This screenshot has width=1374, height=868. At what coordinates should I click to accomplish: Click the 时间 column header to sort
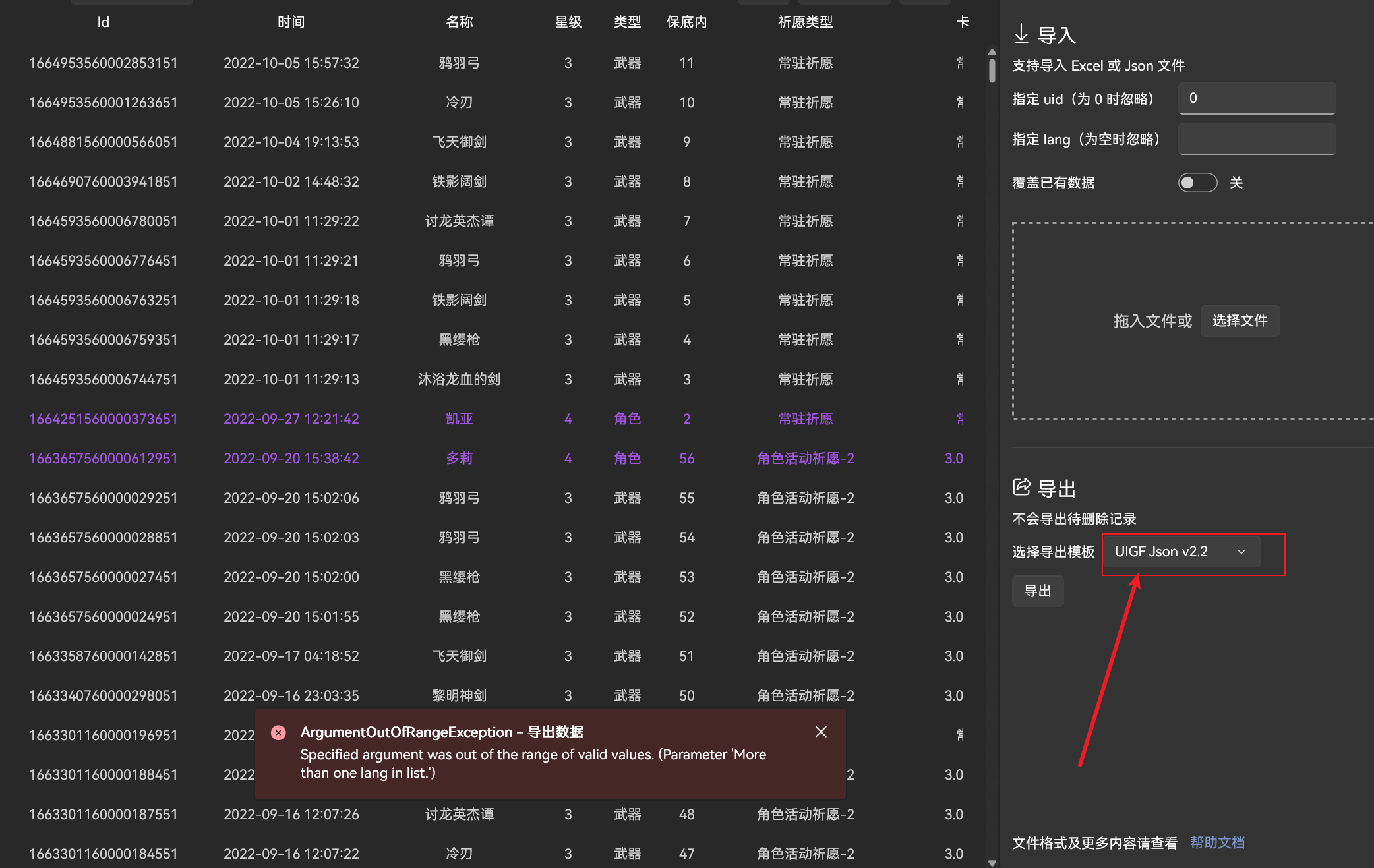291,22
